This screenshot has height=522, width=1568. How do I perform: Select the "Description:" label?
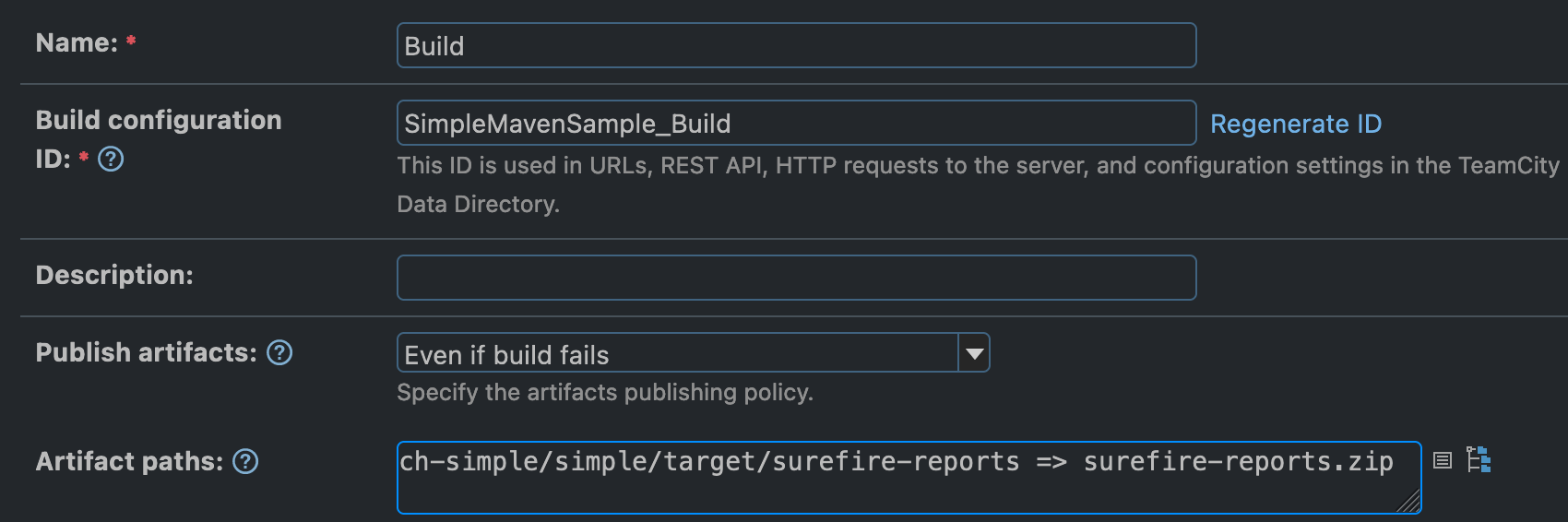coord(114,275)
